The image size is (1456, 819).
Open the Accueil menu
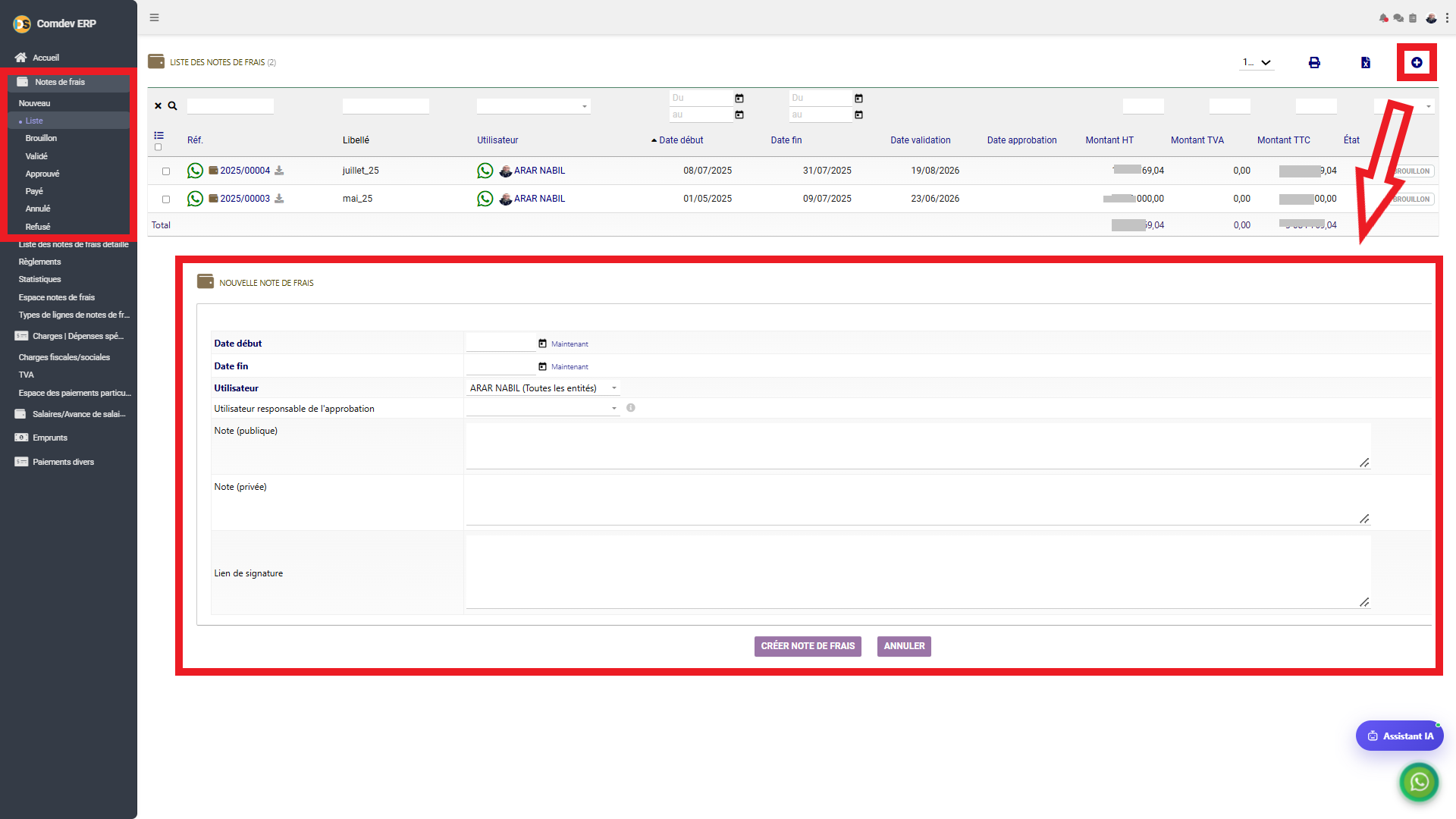(x=45, y=58)
